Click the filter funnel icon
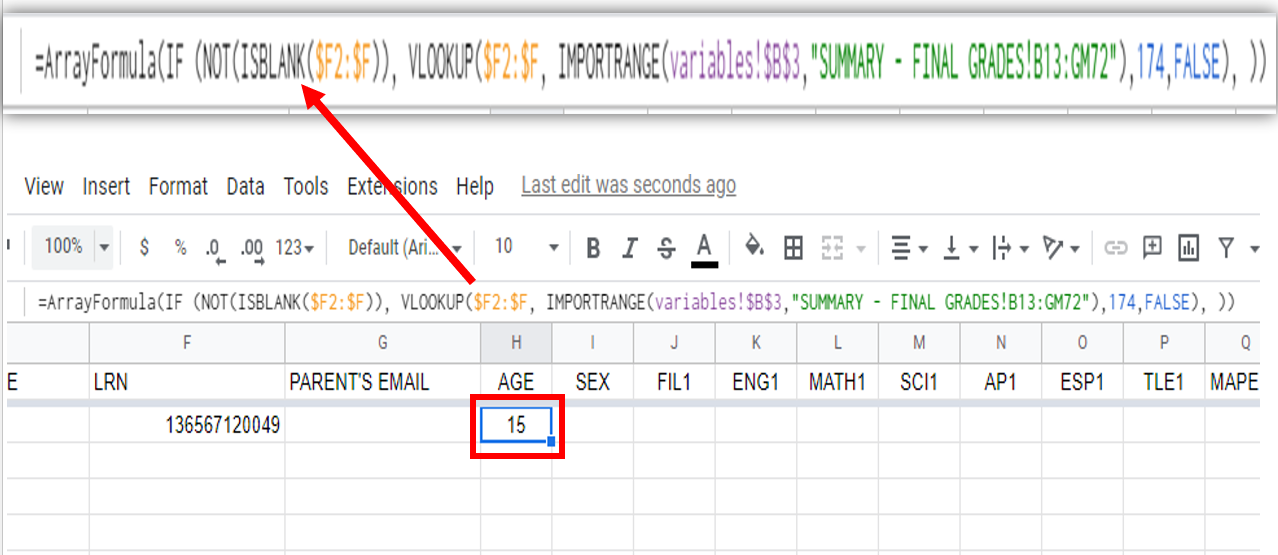 pyautogui.click(x=1227, y=248)
